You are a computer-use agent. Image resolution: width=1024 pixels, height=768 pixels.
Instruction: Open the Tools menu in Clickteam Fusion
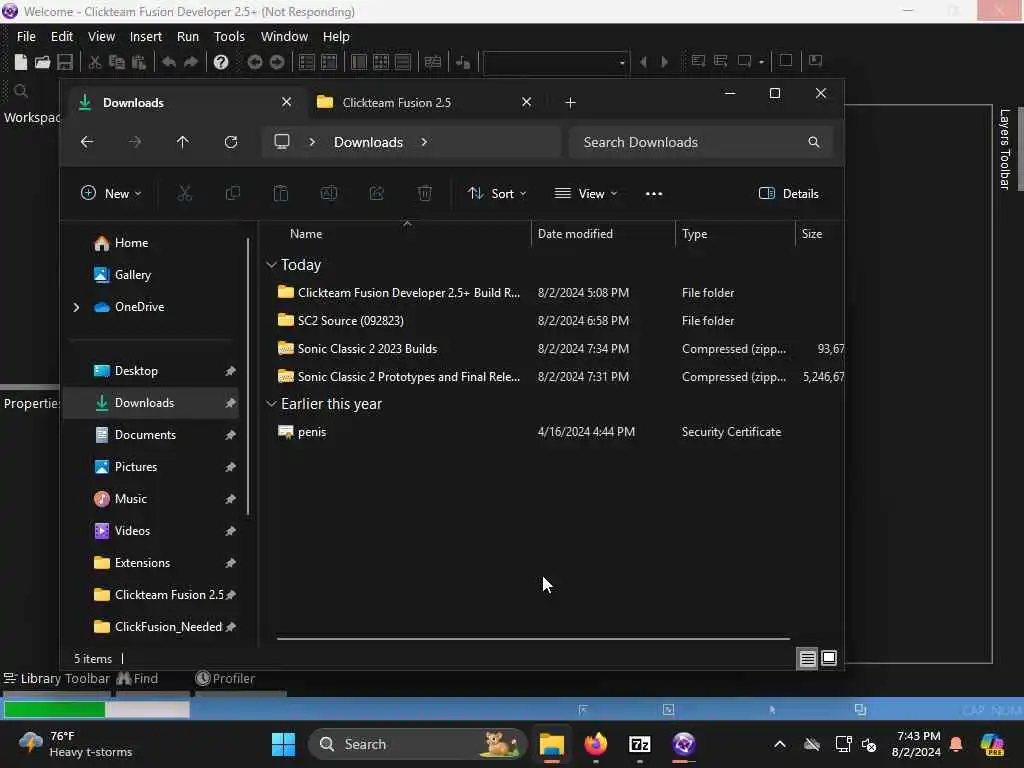click(x=229, y=37)
